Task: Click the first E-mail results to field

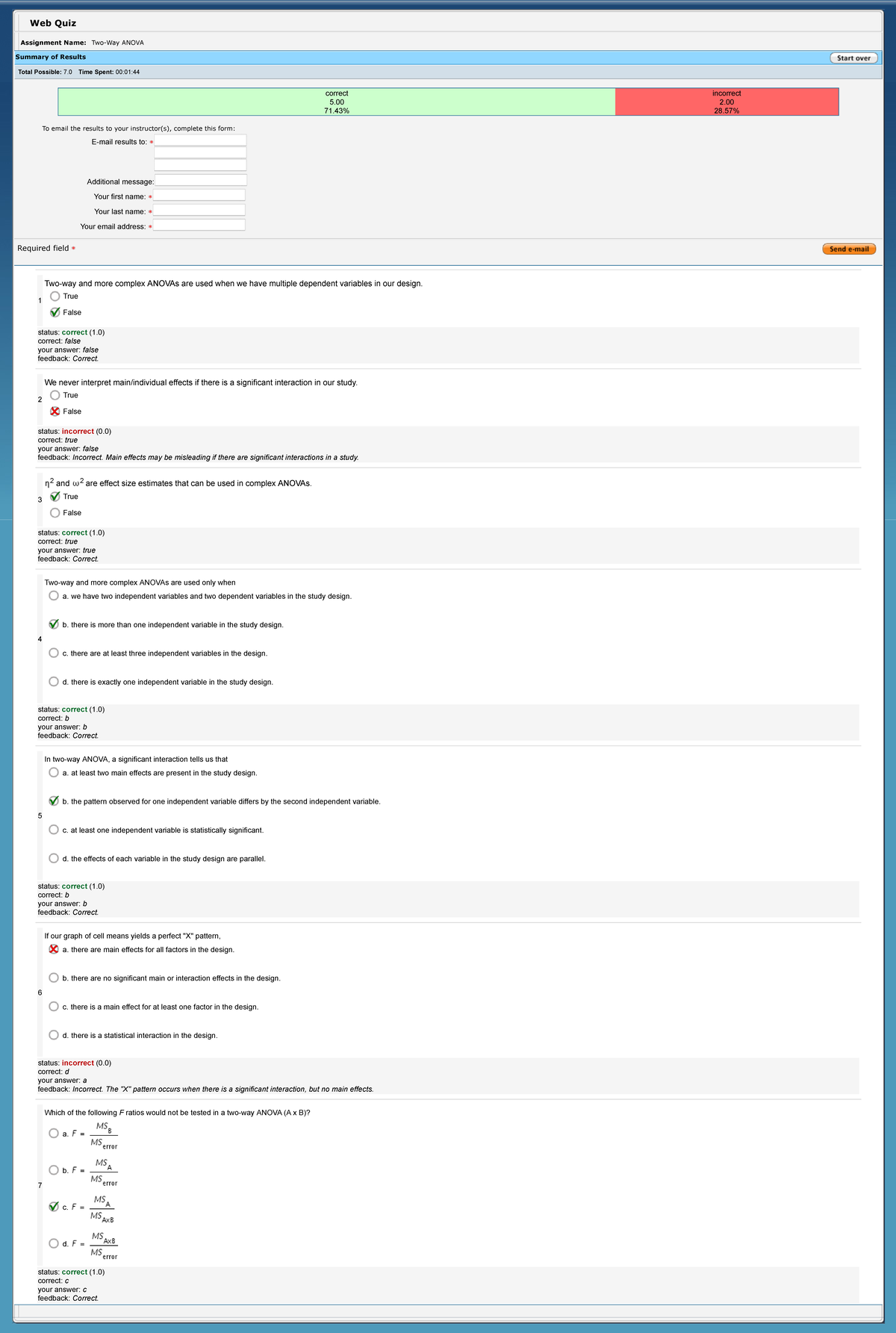Action: [x=200, y=140]
